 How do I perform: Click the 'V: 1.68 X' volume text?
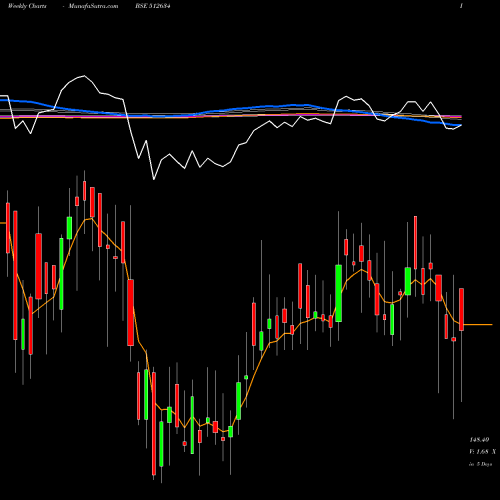(482, 452)
